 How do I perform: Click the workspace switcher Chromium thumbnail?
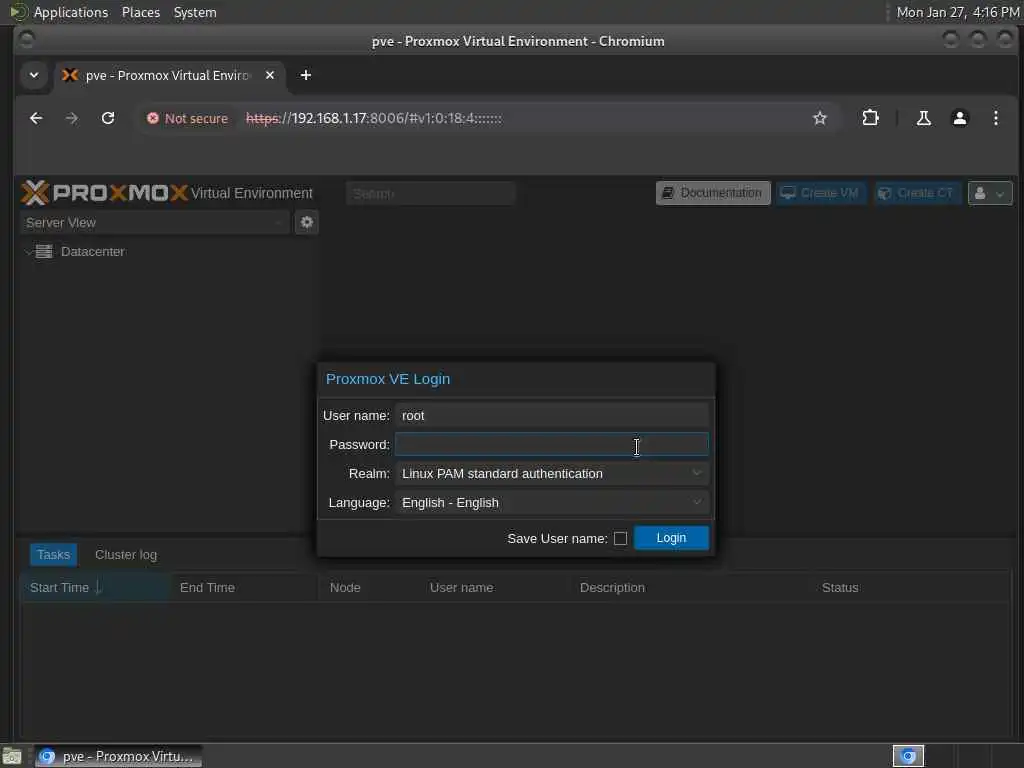[908, 756]
